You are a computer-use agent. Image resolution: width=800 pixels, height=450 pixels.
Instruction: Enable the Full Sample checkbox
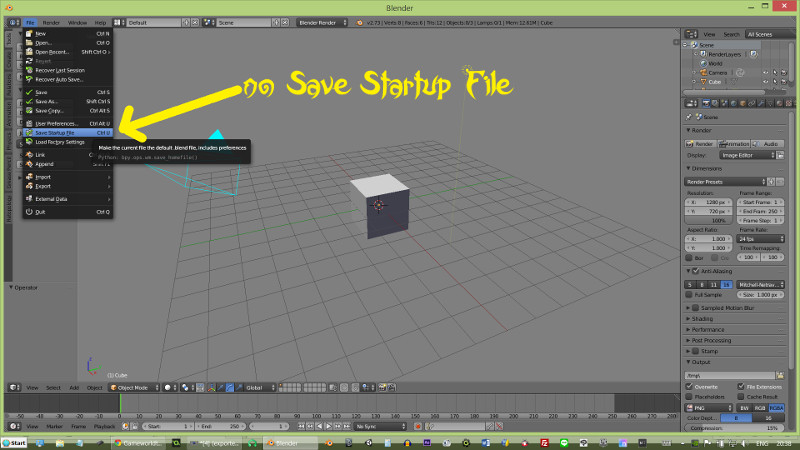pos(689,295)
